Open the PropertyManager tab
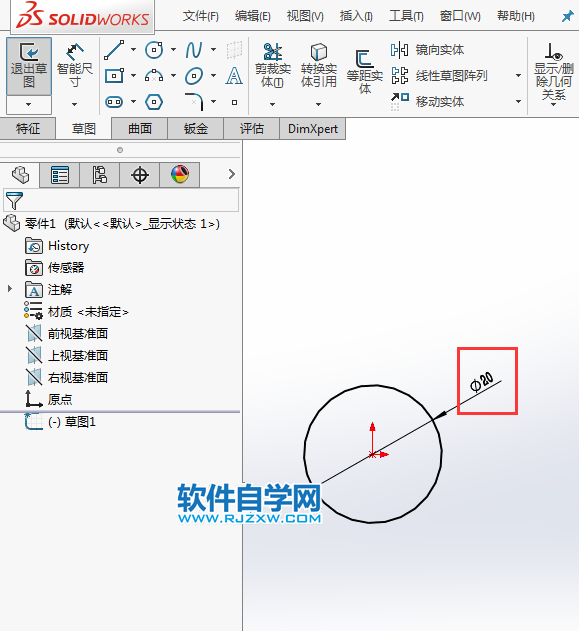This screenshot has height=631, width=579. point(60,175)
